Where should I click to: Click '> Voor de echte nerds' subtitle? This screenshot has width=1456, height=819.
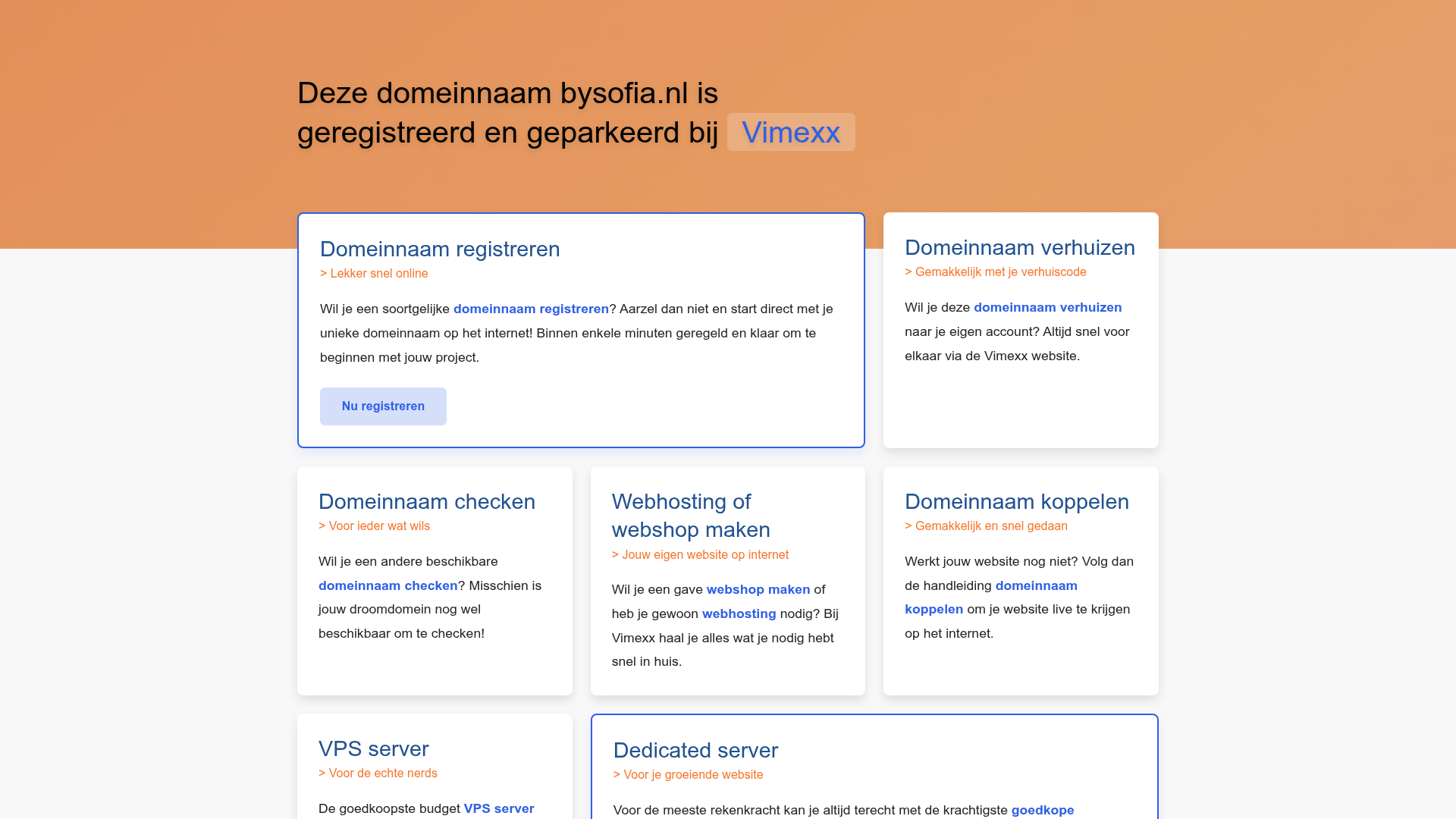coord(378,773)
